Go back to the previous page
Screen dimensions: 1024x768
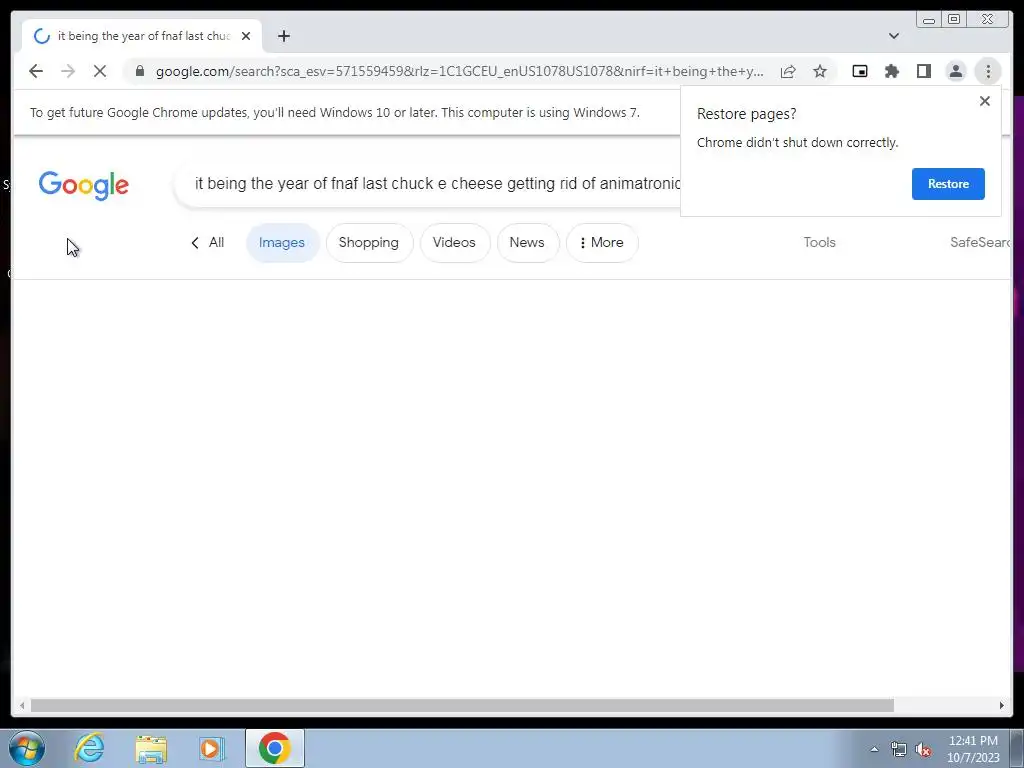point(36,71)
